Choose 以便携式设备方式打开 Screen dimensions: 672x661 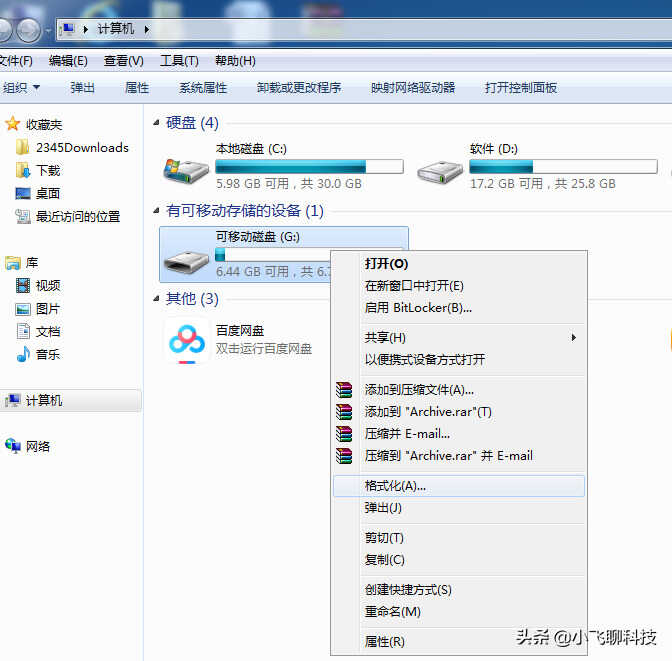coord(459,359)
